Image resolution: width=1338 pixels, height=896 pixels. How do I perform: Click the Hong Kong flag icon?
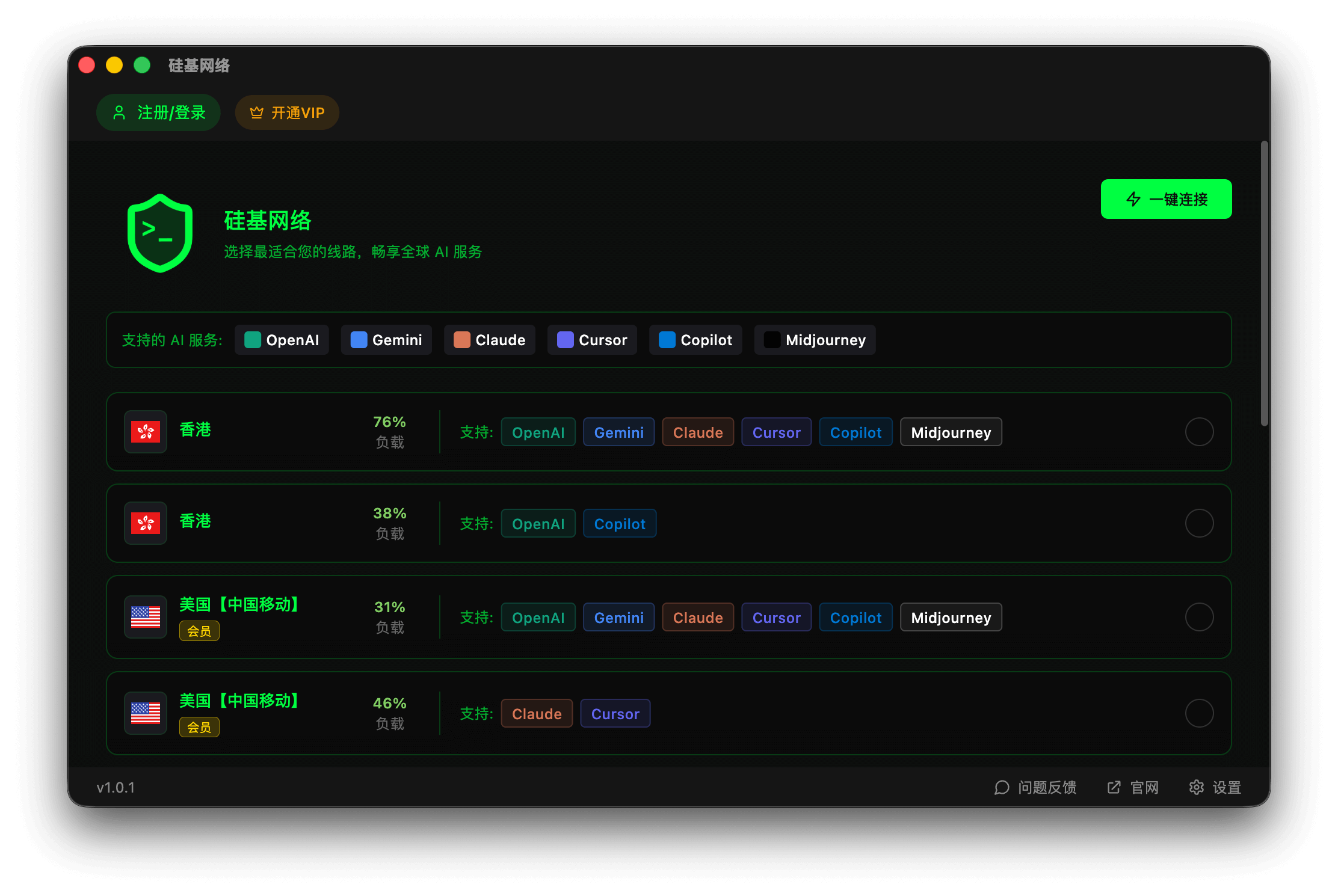pyautogui.click(x=145, y=431)
